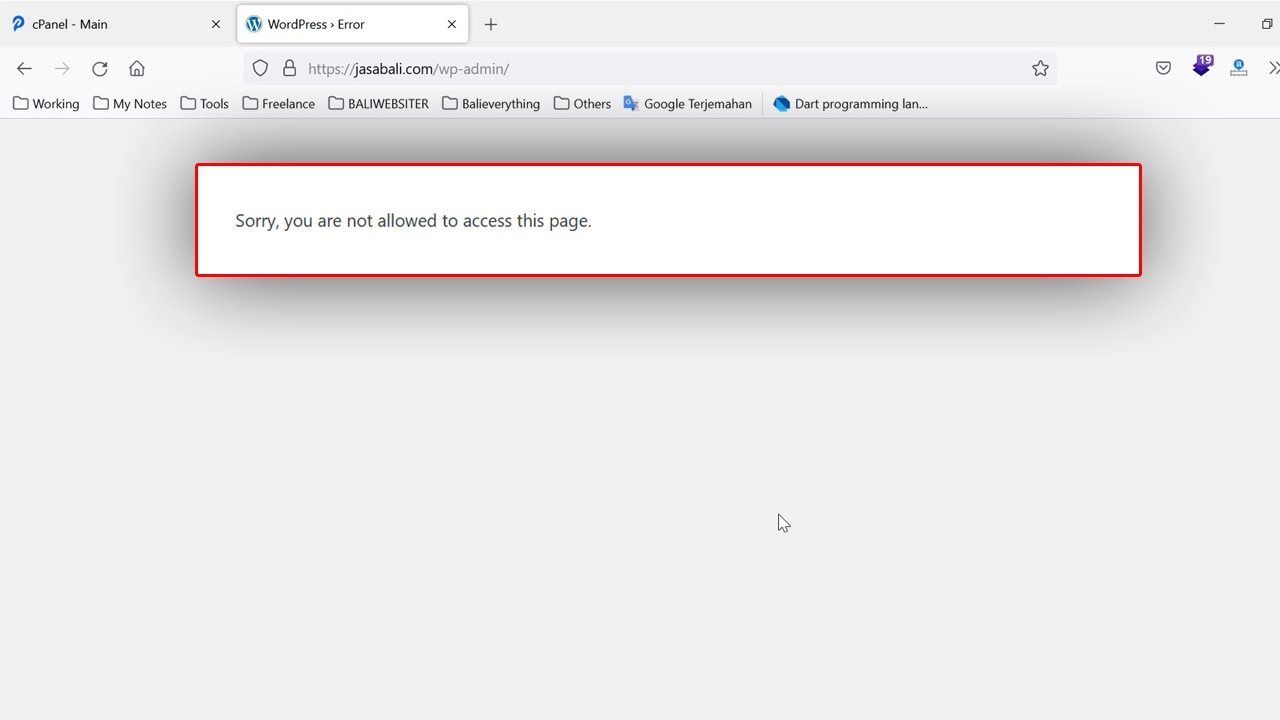Image resolution: width=1280 pixels, height=720 pixels.
Task: Open the My Notes bookmarks folder
Action: pos(130,103)
